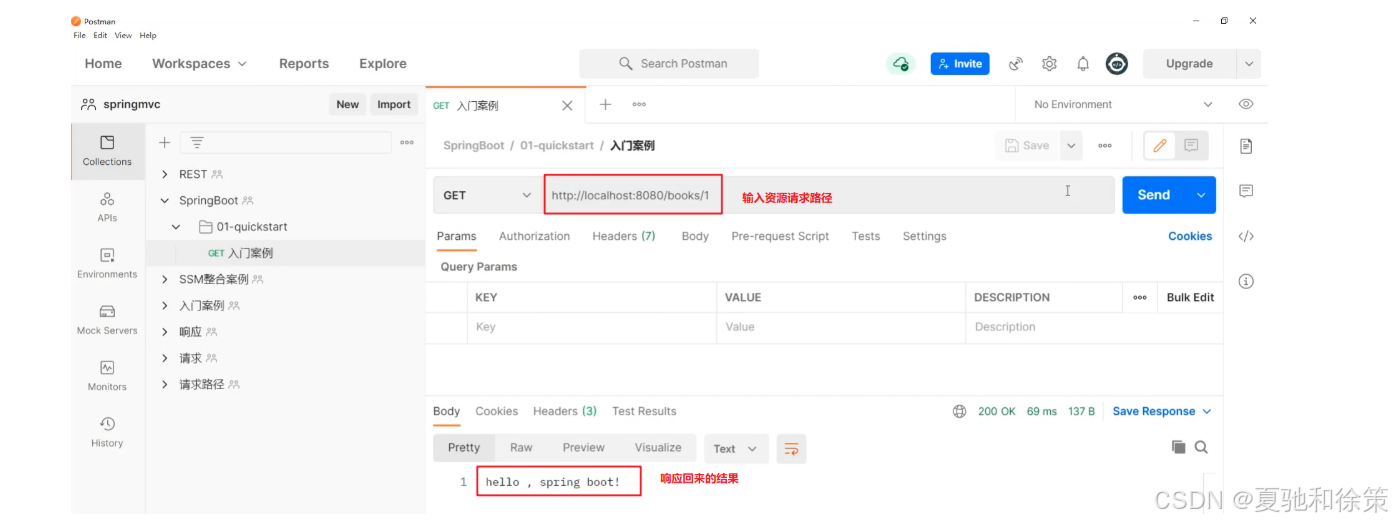Open the documentation icon in right sidebar
This screenshot has height=523, width=1392.
coord(1246,146)
